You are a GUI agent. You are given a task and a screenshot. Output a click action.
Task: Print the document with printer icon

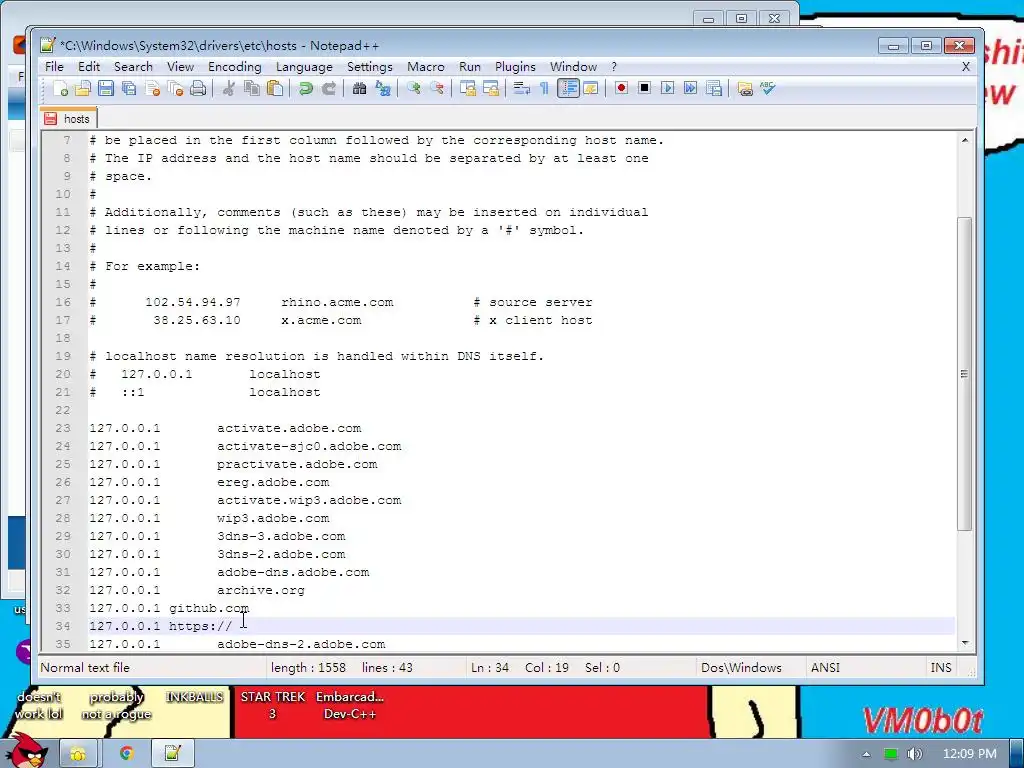click(198, 89)
